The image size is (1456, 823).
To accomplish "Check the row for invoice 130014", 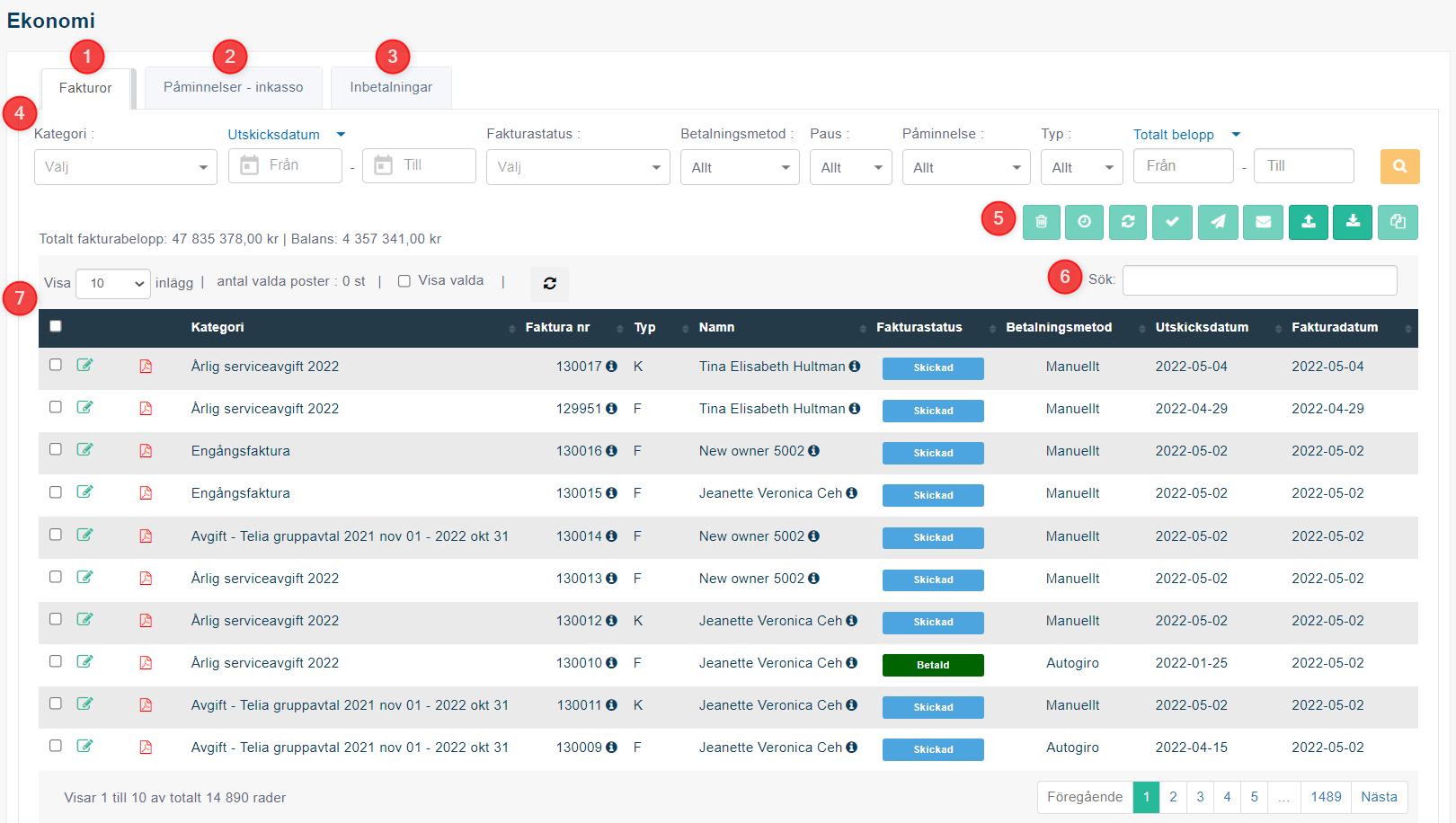I will click(x=56, y=535).
